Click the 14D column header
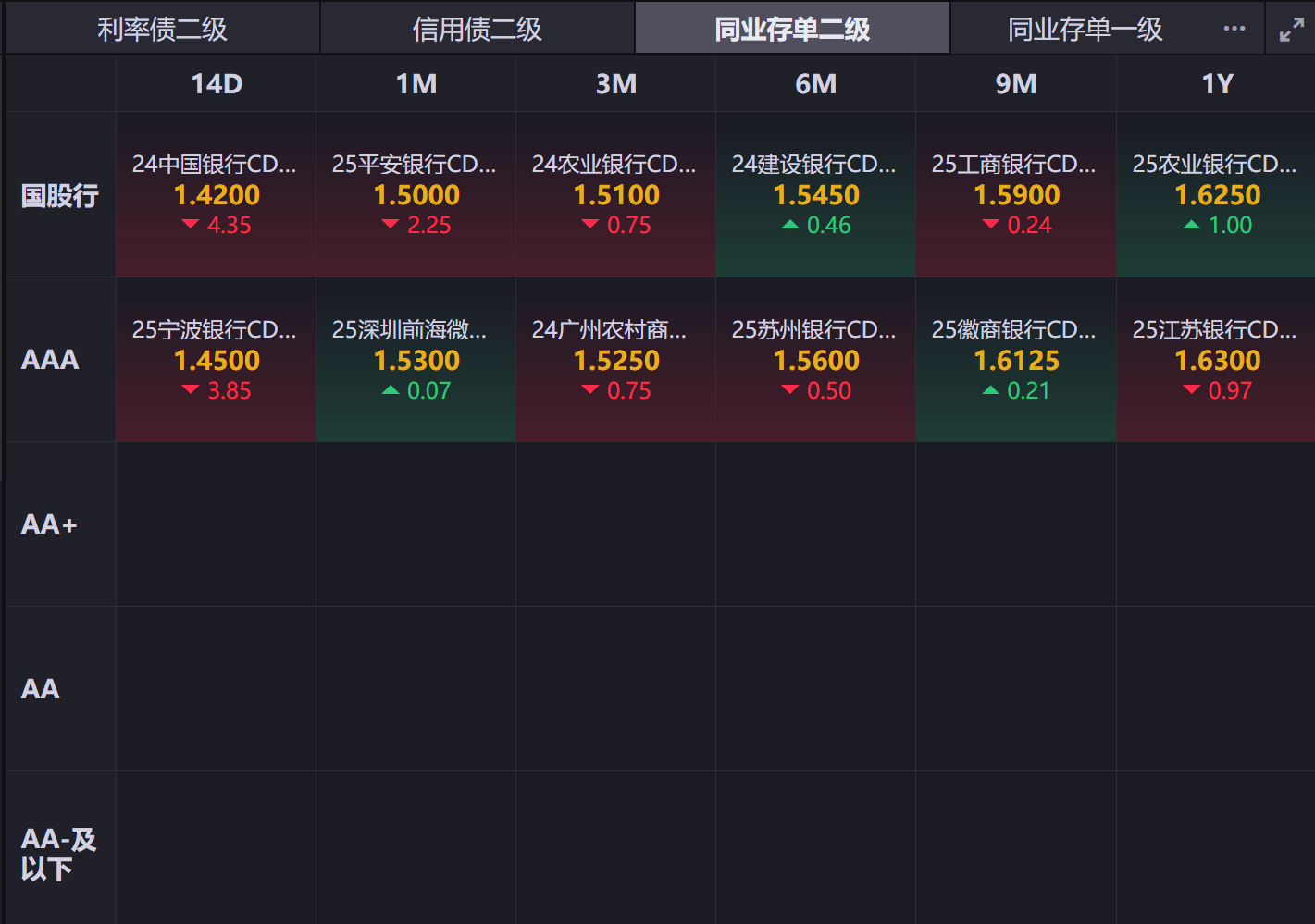Viewport: 1315px width, 924px height. [217, 84]
